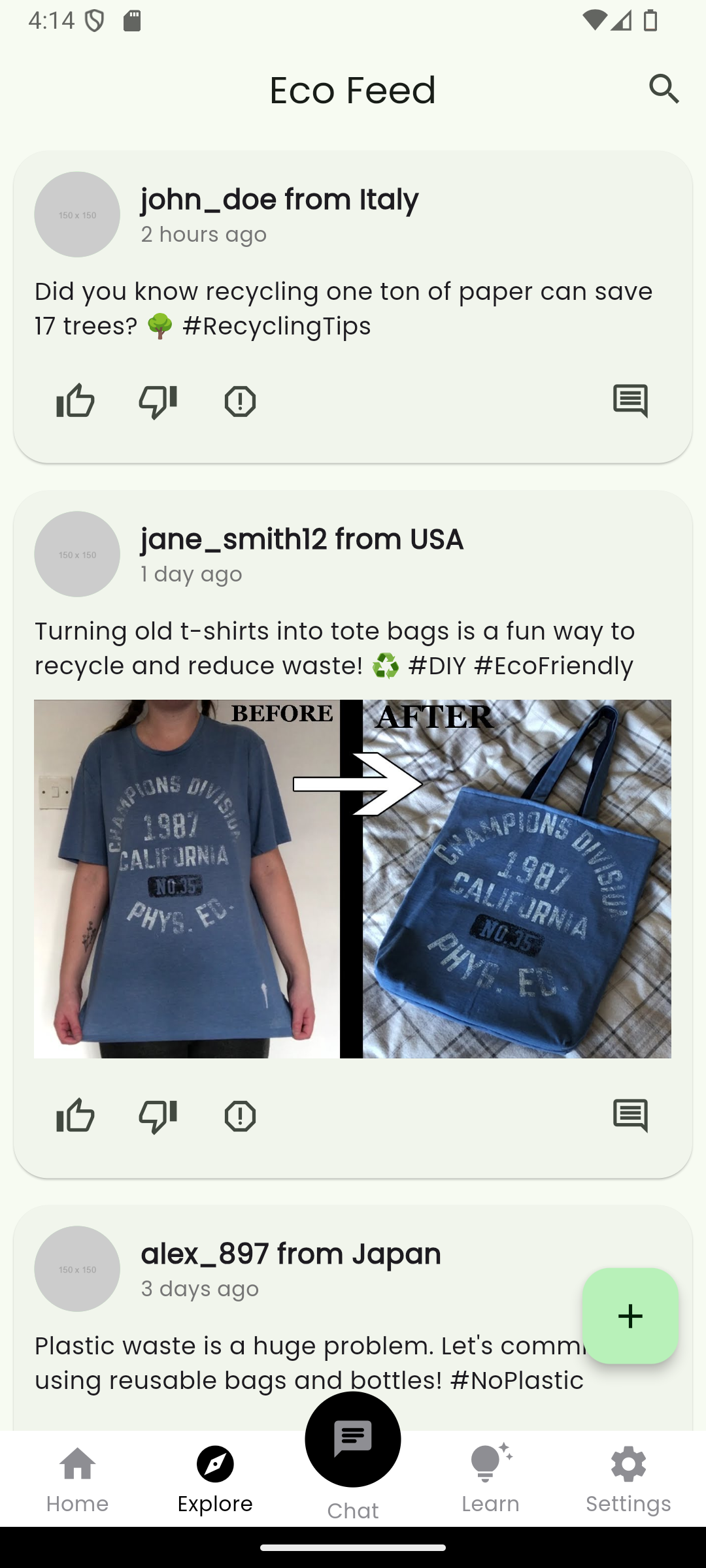706x1568 pixels.
Task: Switch to the Home tab
Action: [x=77, y=1480]
